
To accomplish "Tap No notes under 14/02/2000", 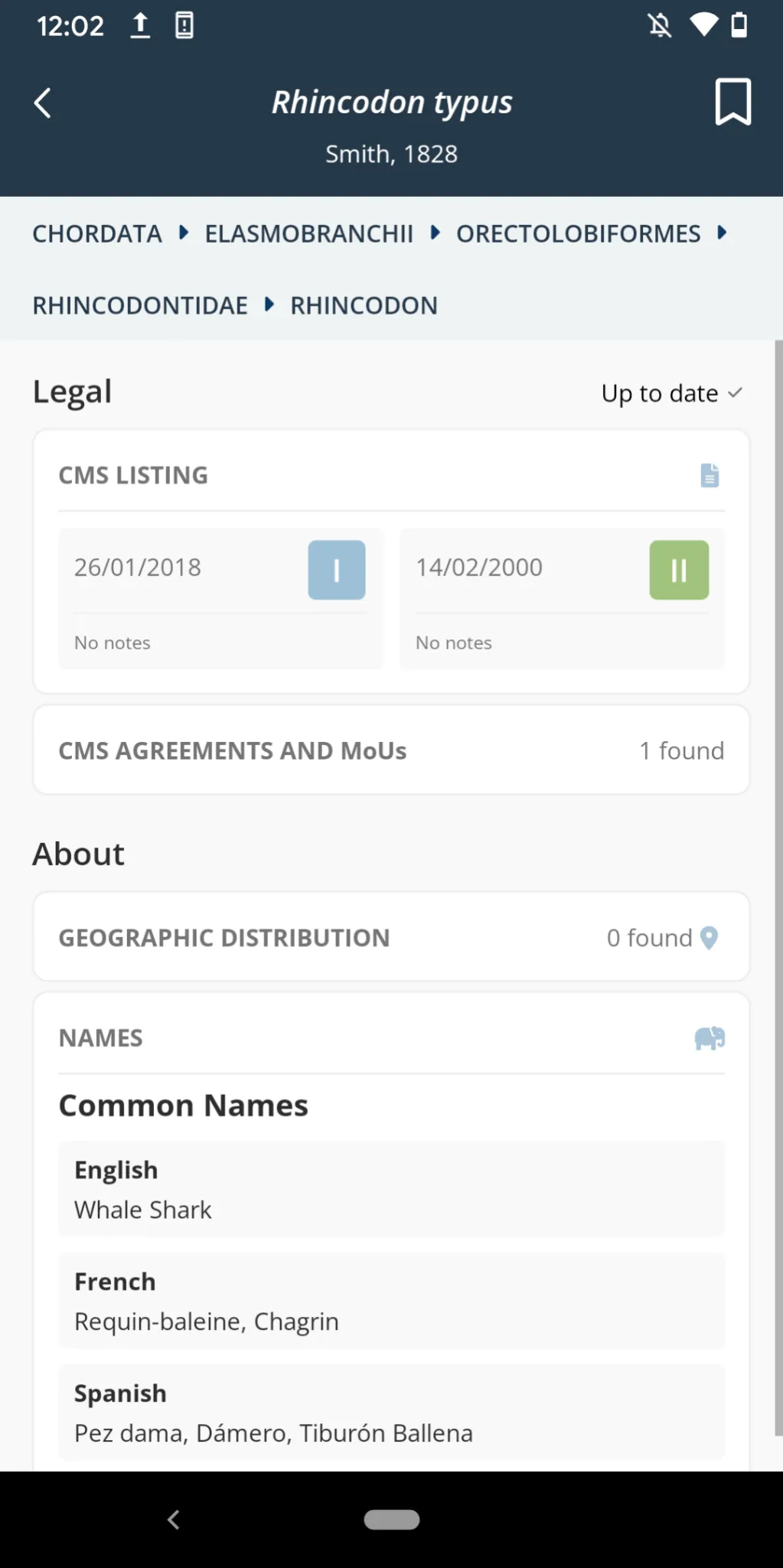I will pyautogui.click(x=454, y=643).
